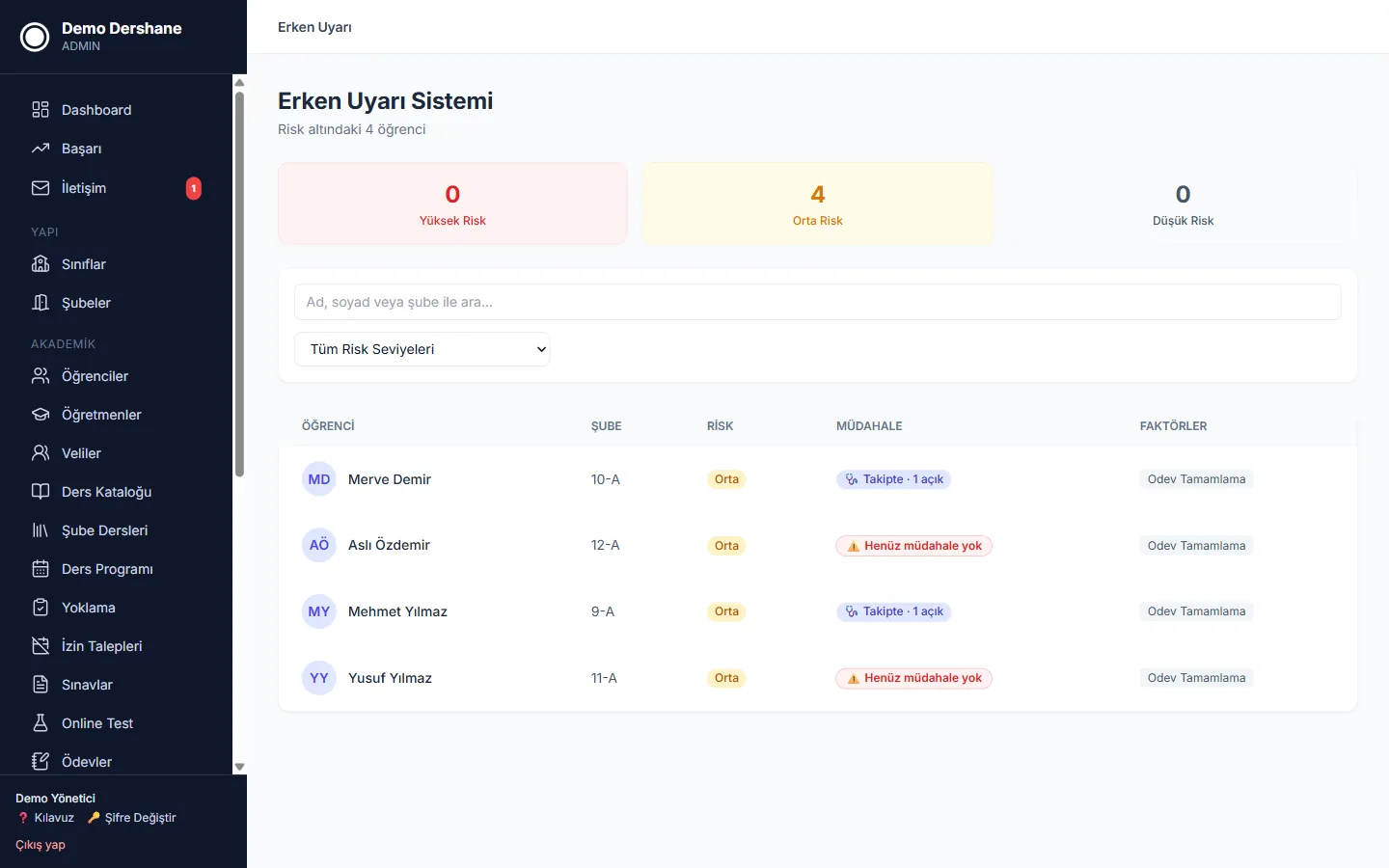
Task: Open Ders Programı calendar icon
Action: click(41, 569)
